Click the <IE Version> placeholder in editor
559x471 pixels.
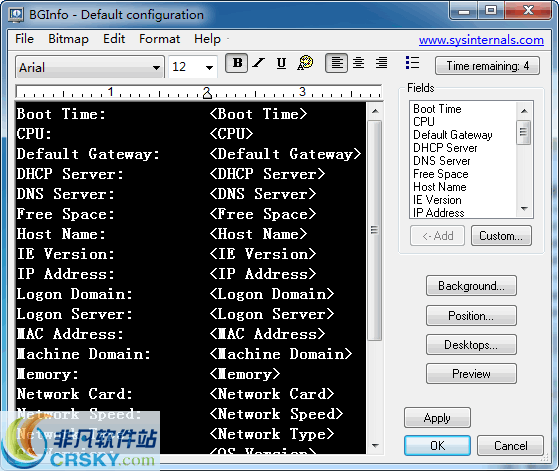tap(263, 254)
